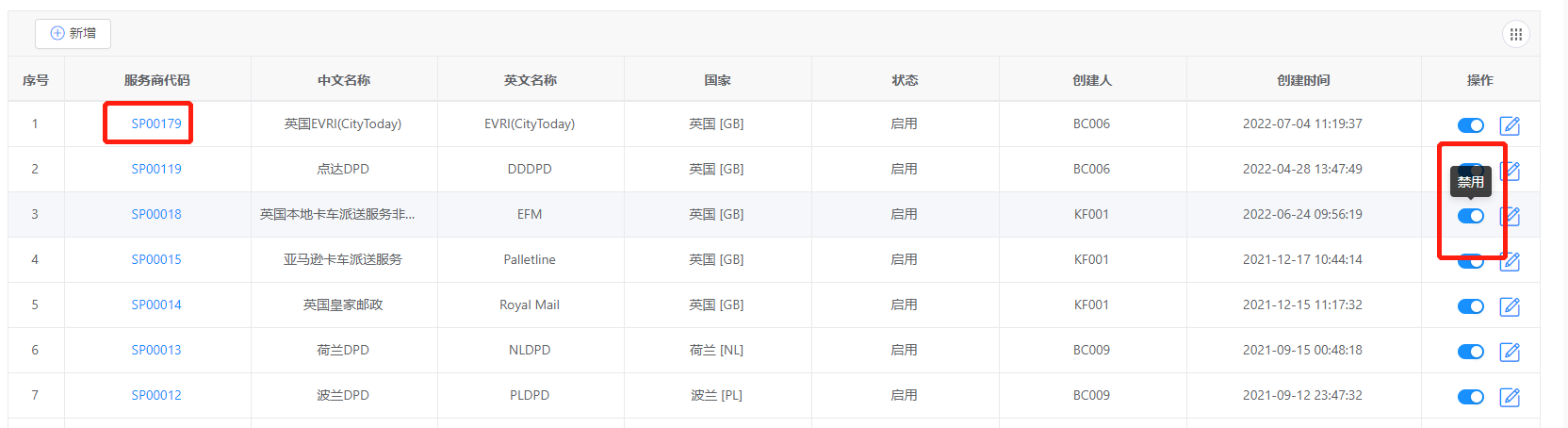The width and height of the screenshot is (1568, 428).
Task: Toggle off the EFM provider switch
Action: tap(1471, 216)
